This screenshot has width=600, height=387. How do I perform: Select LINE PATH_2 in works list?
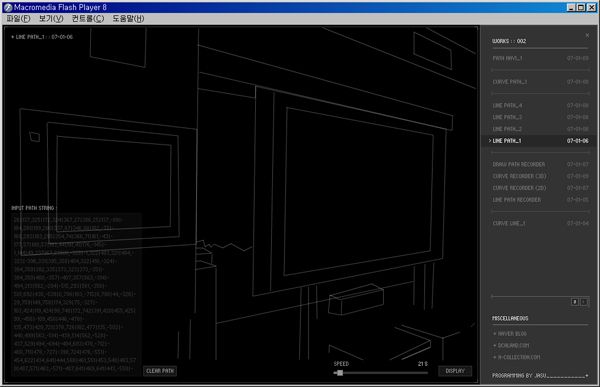[x=540, y=129]
